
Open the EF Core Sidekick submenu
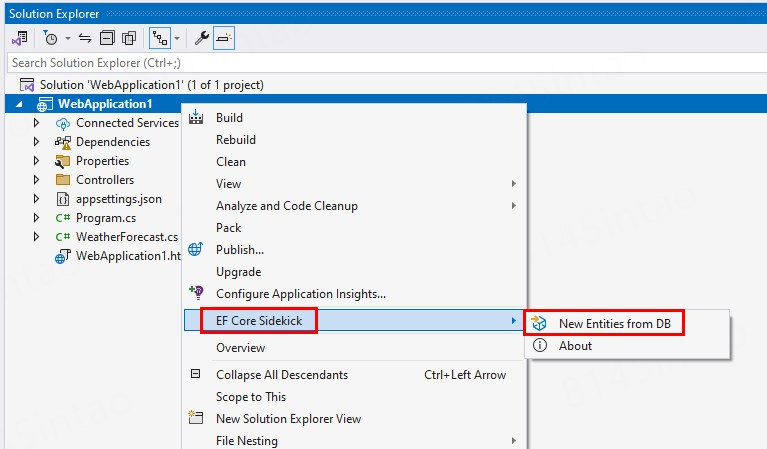click(x=259, y=321)
